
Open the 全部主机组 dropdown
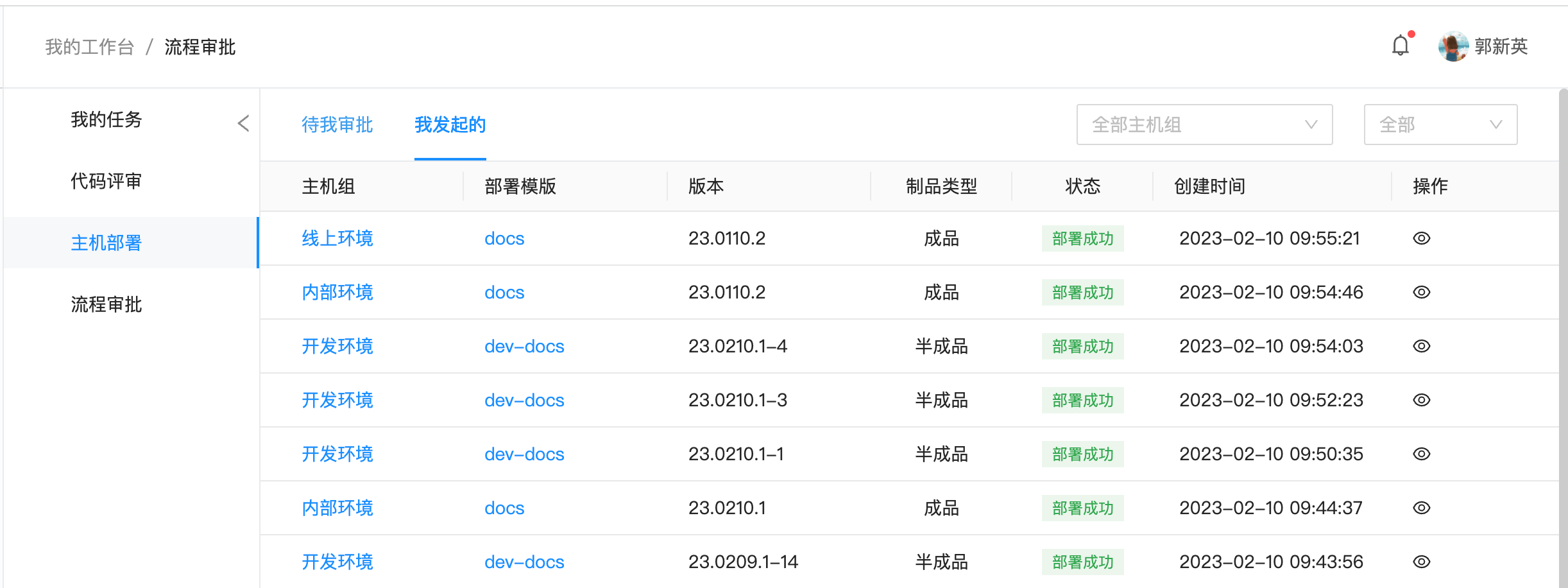[1204, 125]
